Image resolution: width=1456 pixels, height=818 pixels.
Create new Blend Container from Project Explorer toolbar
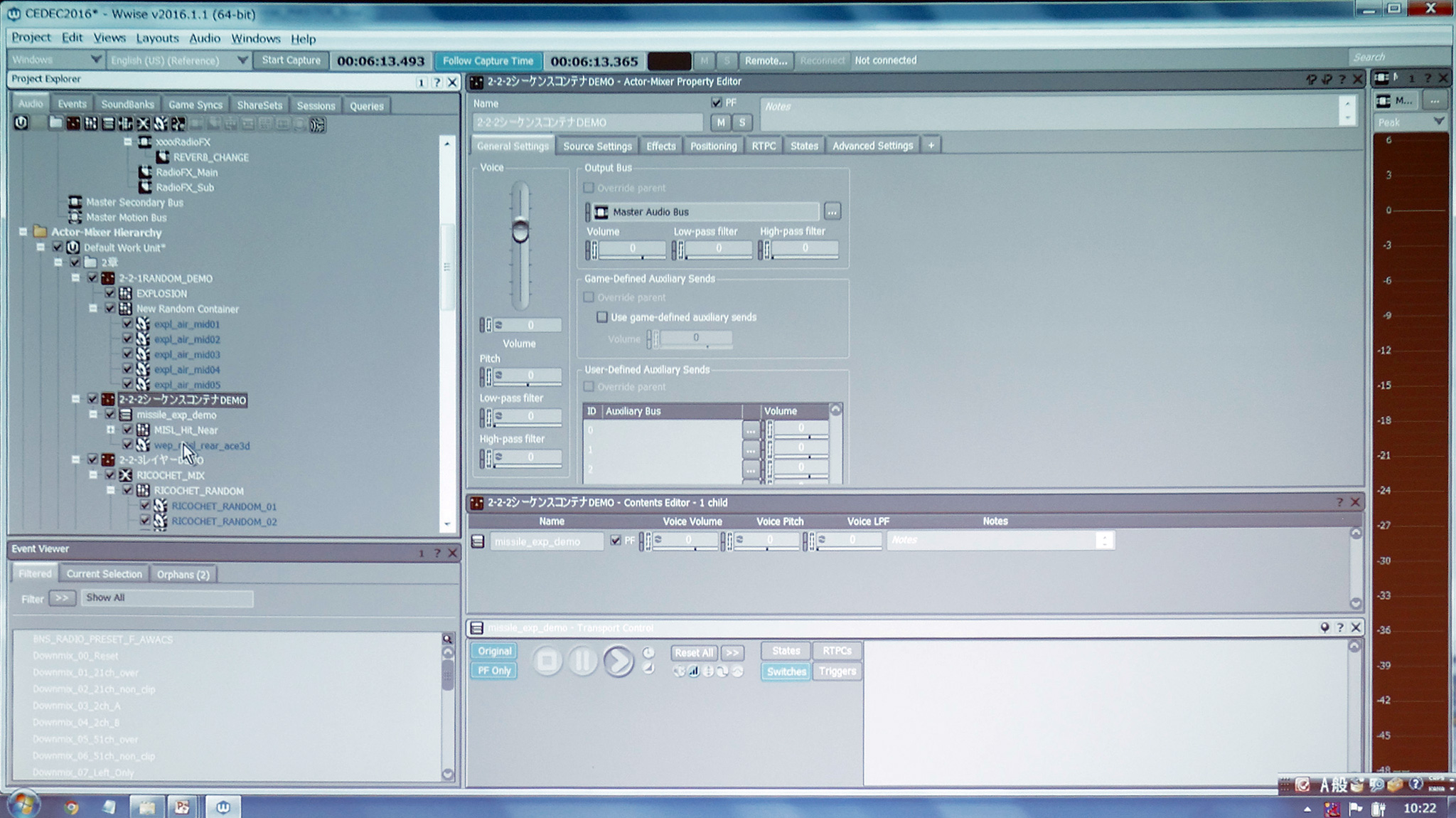tap(144, 123)
